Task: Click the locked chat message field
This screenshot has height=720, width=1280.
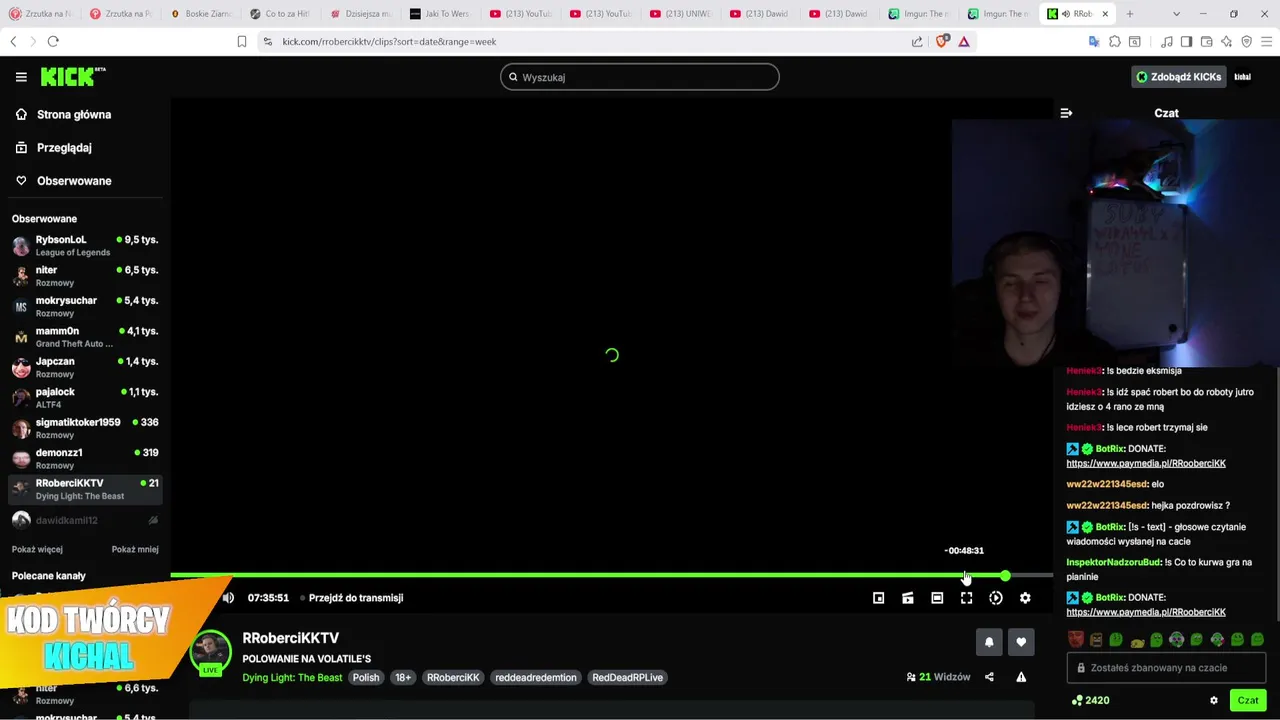Action: [1166, 668]
